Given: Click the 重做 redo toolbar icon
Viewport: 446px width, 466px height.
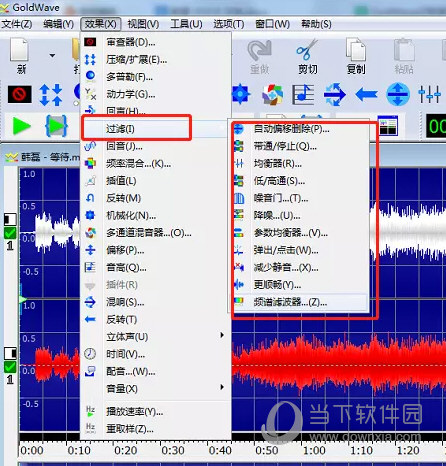Looking at the screenshot, I should click(x=259, y=56).
